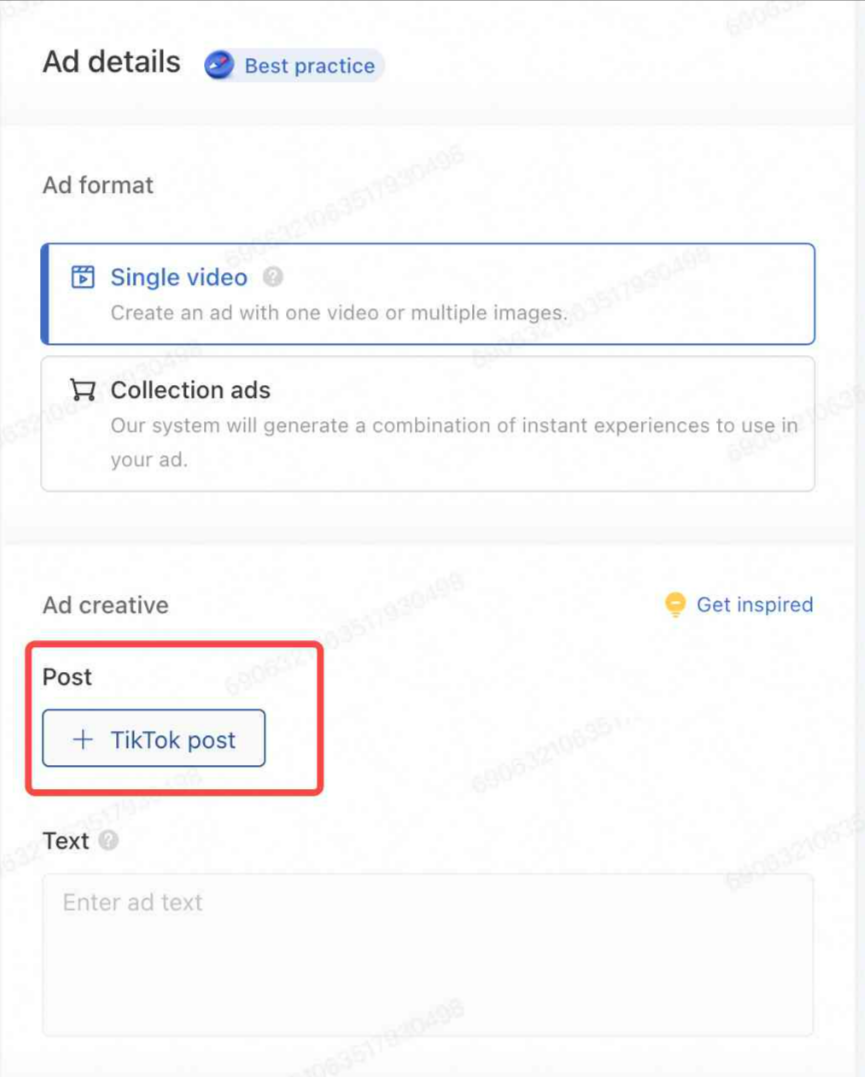Choose the Collection ads format option
The width and height of the screenshot is (865, 1077).
pyautogui.click(x=428, y=424)
